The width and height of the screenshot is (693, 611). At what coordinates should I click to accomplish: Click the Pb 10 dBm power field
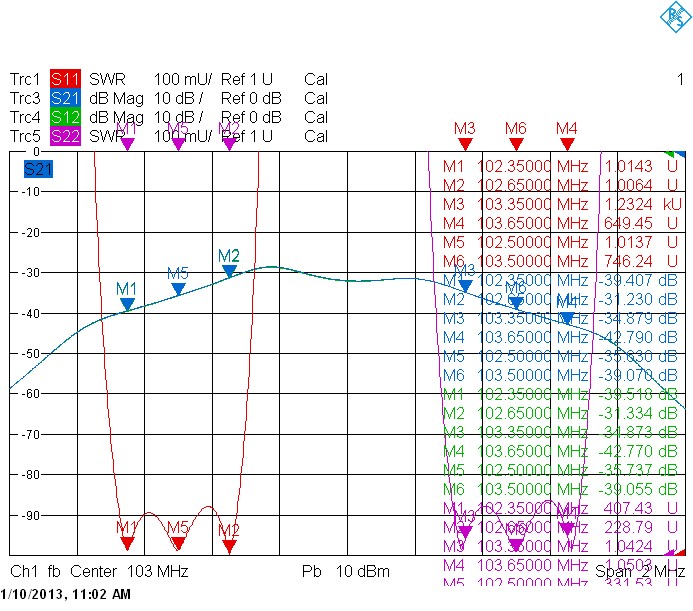point(346,571)
